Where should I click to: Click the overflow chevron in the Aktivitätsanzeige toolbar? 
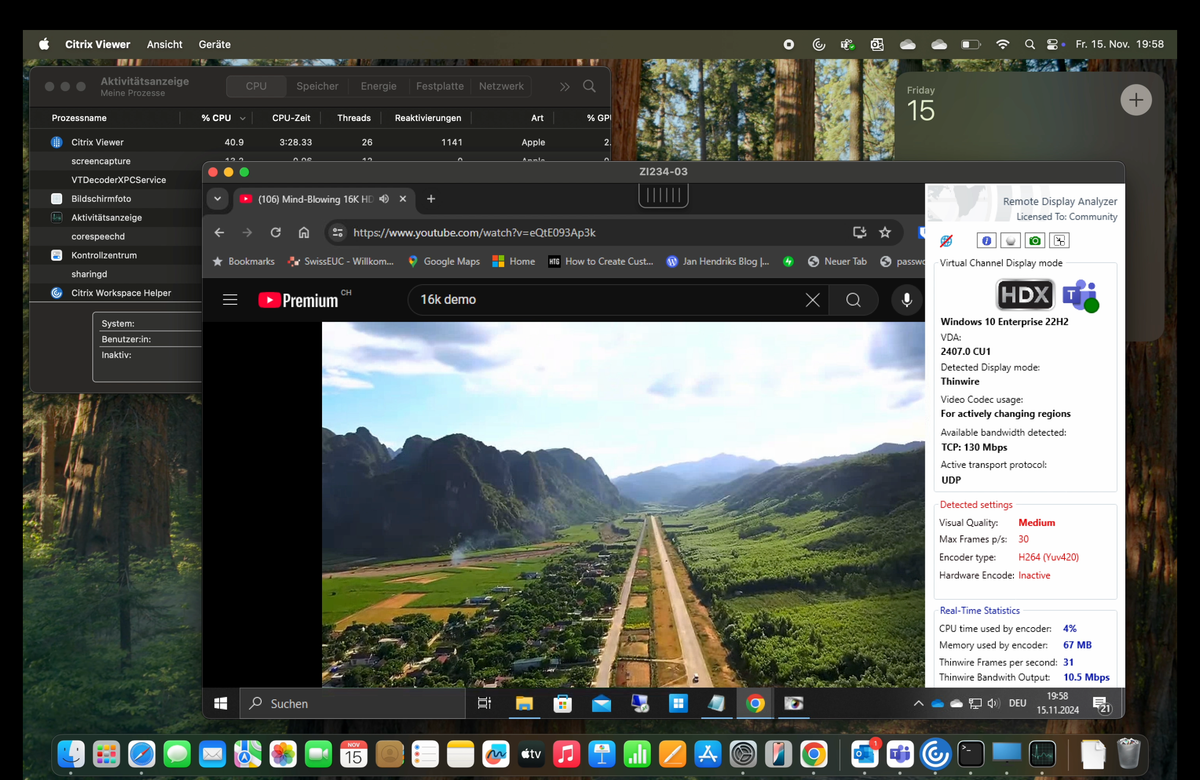tap(563, 86)
